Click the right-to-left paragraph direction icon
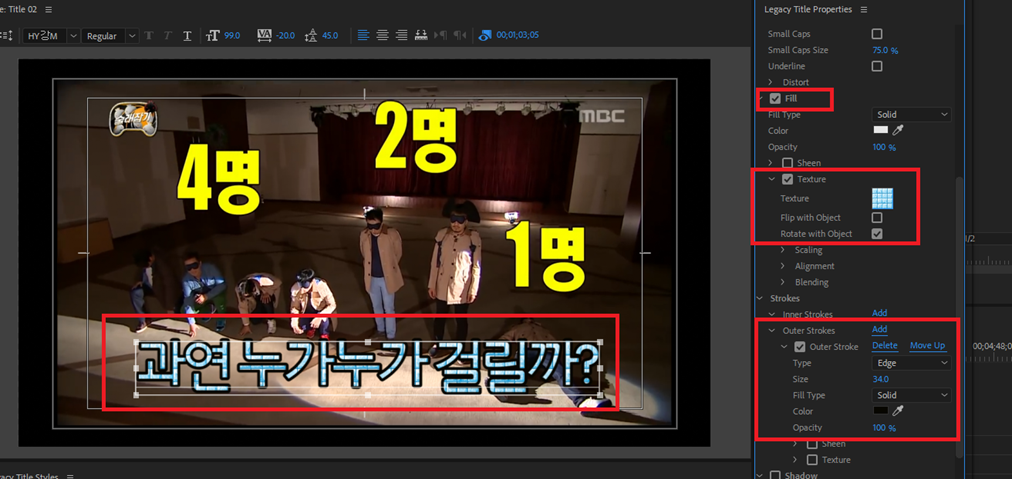Viewport: 1012px width, 479px height. pyautogui.click(x=460, y=35)
